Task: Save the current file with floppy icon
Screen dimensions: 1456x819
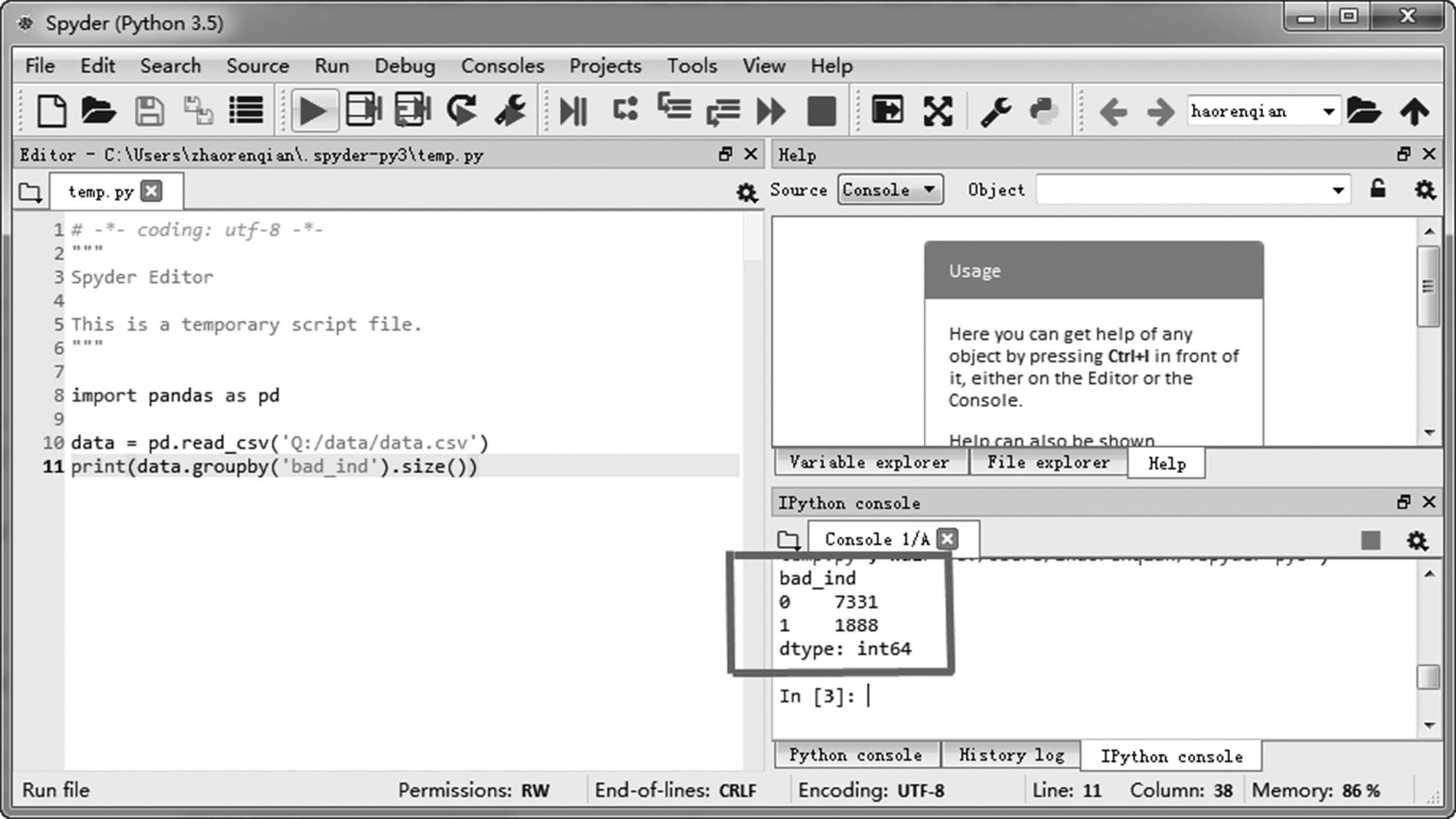Action: pyautogui.click(x=149, y=111)
